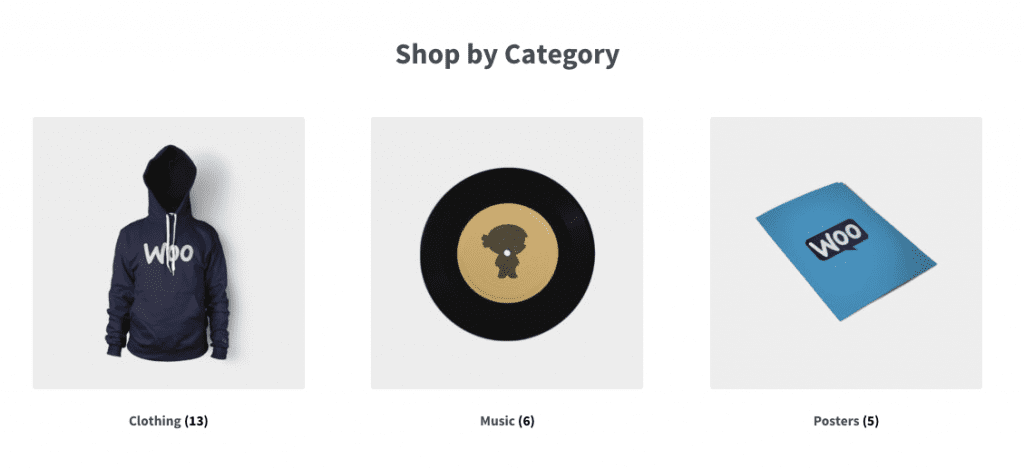Open the Clothing category hoodie thumbnail
The height and width of the screenshot is (469, 1024).
(168, 253)
